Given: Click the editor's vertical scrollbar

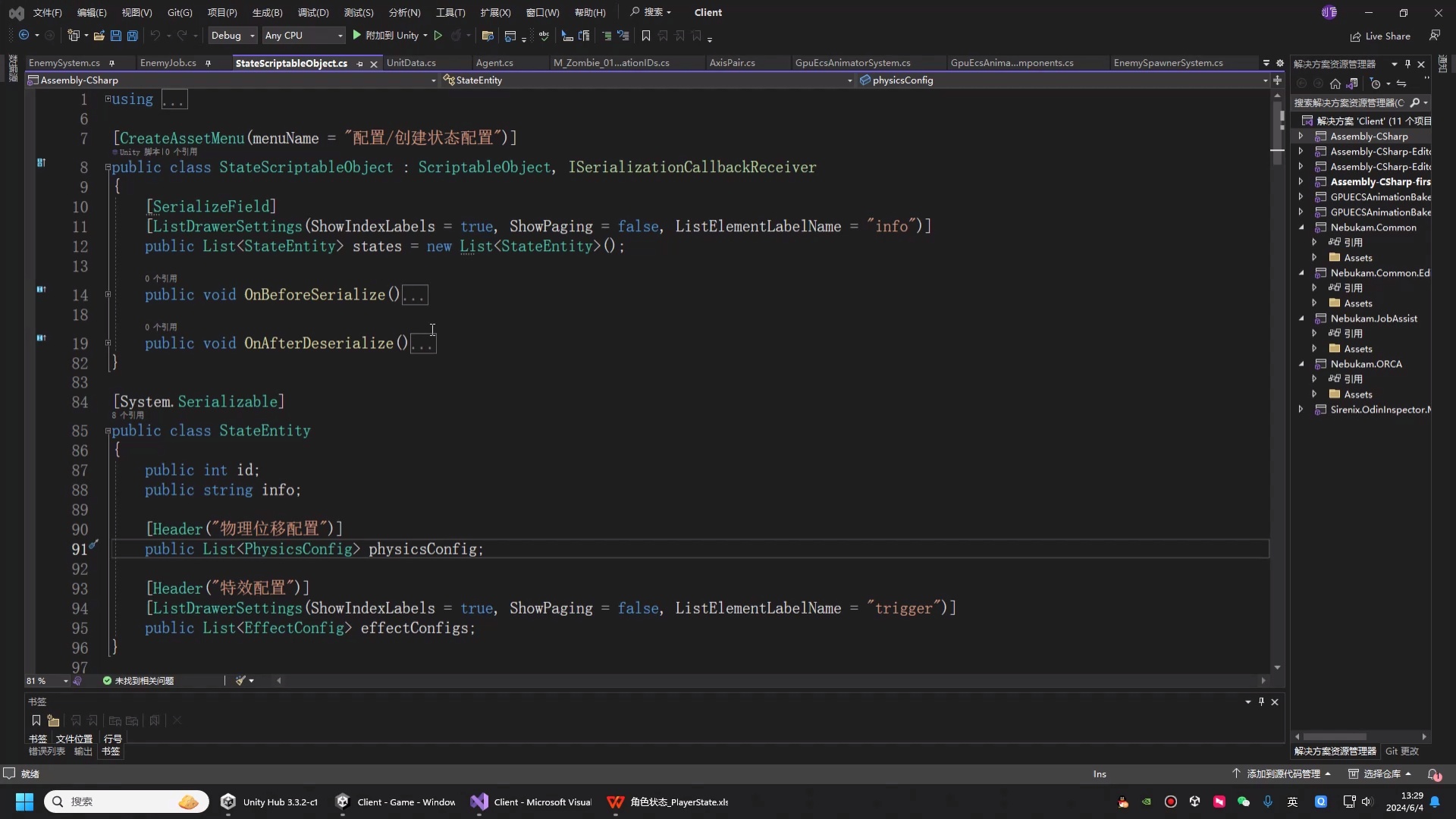Looking at the screenshot, I should 1278,129.
